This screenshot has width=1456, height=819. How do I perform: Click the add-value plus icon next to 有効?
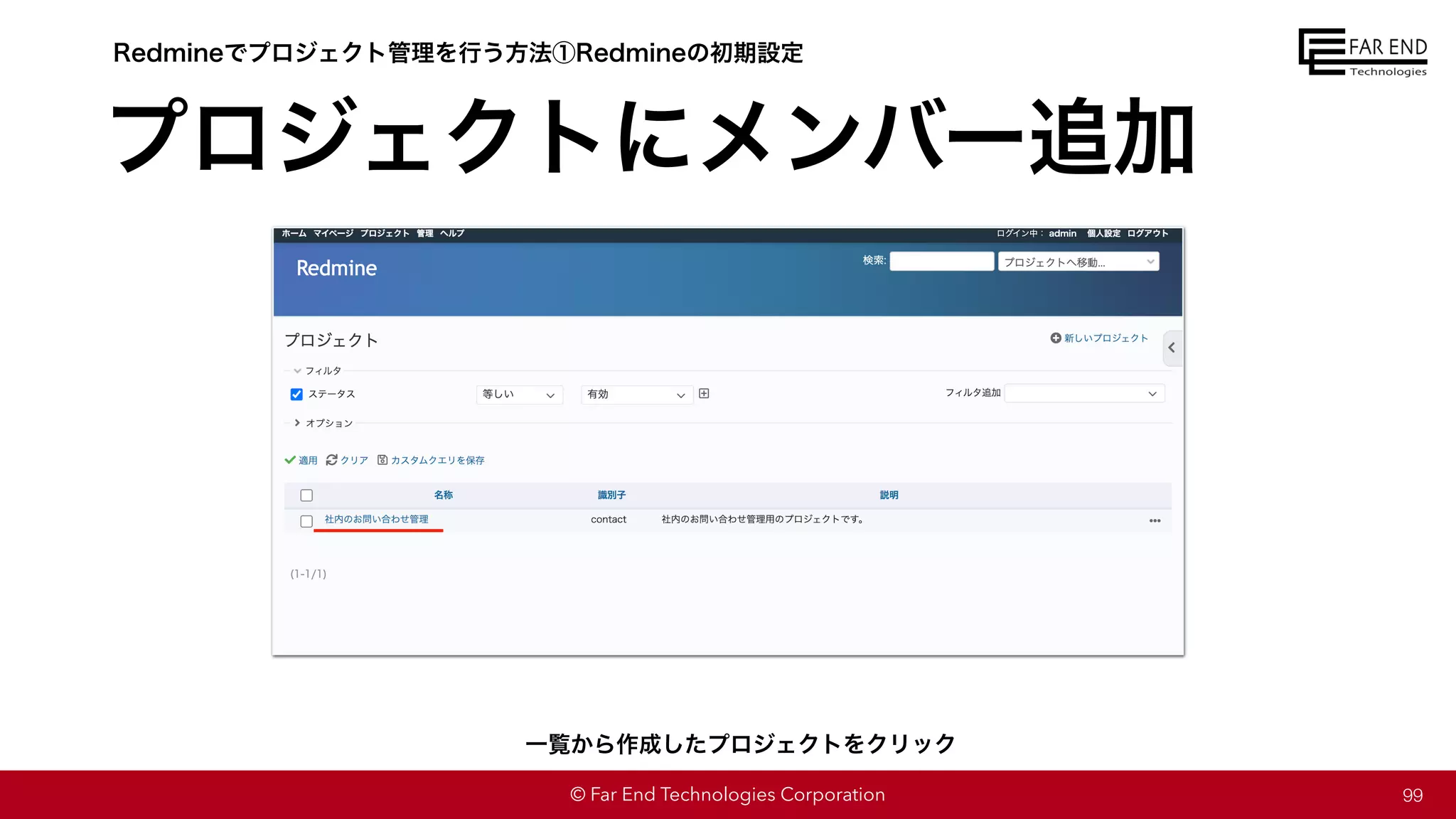pos(704,393)
